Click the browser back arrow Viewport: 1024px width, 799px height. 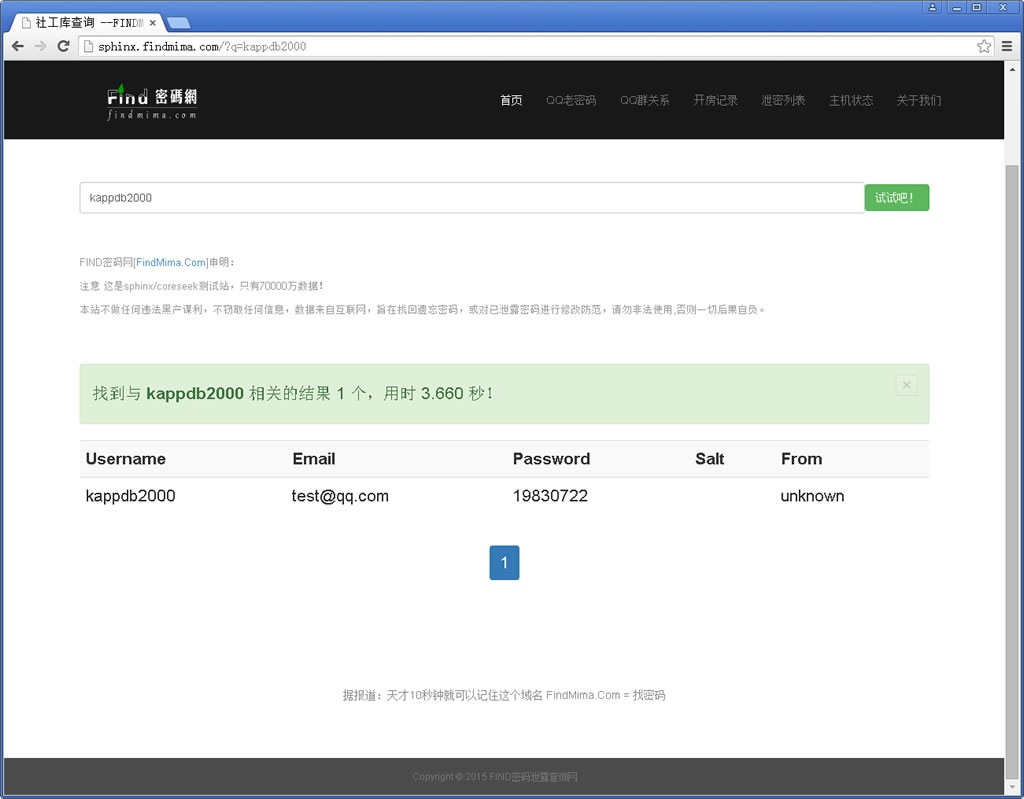(x=18, y=46)
